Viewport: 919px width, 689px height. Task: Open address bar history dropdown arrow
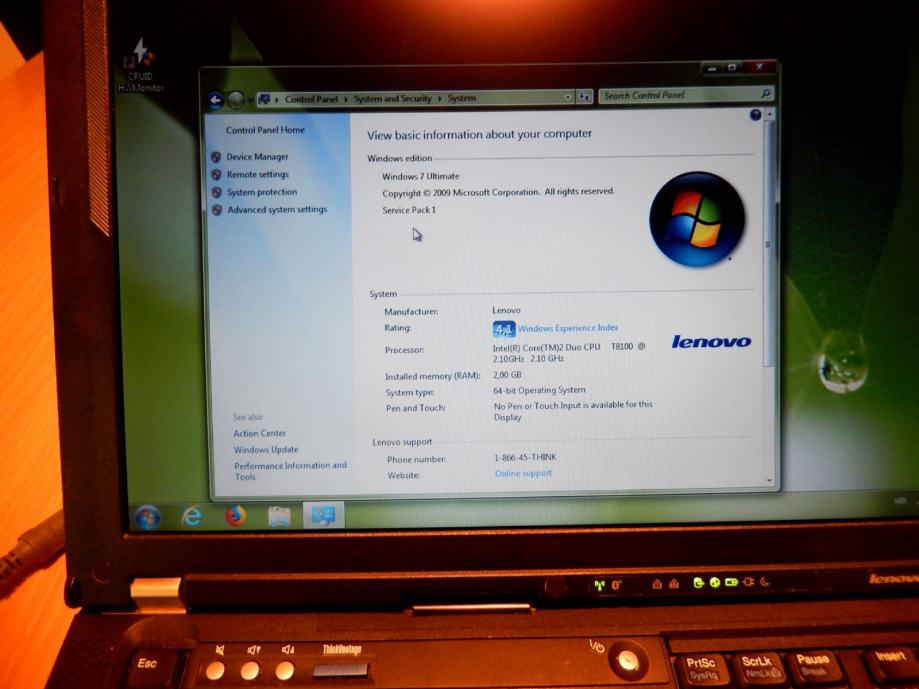[x=567, y=97]
